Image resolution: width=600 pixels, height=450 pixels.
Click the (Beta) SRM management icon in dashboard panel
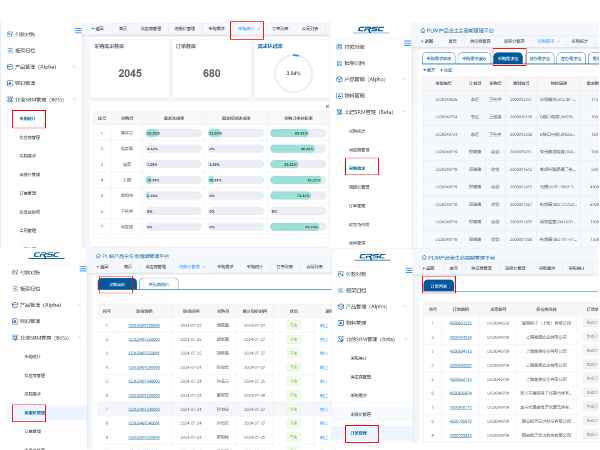click(10, 99)
